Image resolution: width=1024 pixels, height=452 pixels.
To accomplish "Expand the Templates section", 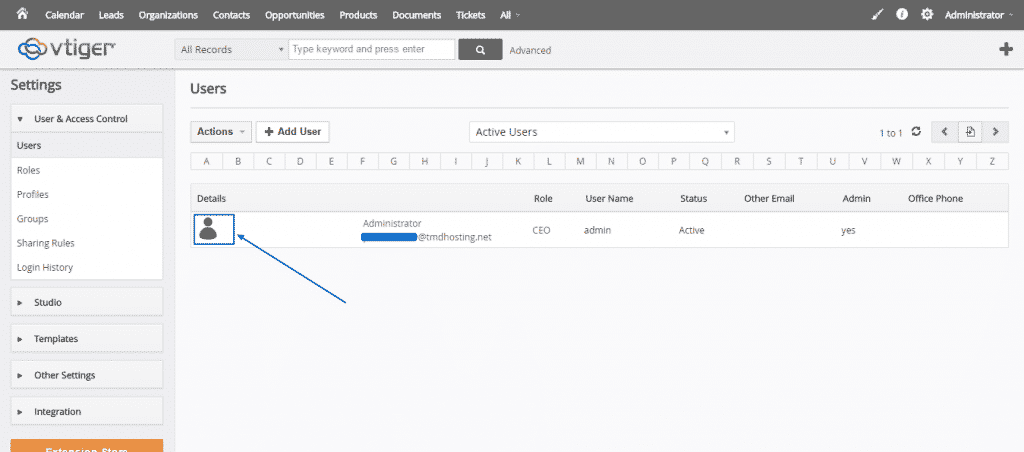I will pos(87,339).
